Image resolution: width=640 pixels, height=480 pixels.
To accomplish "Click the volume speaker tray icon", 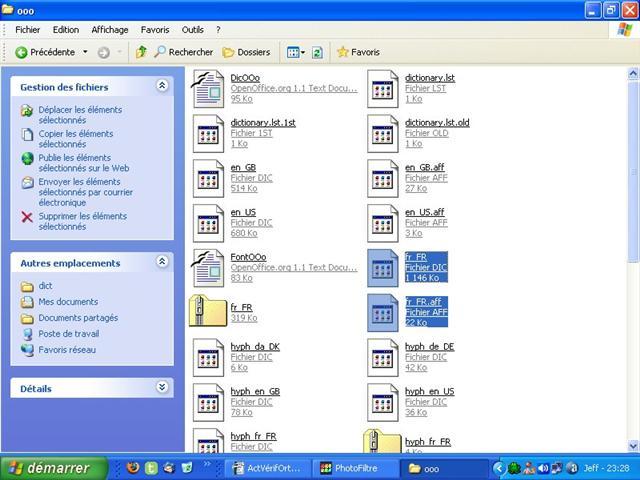I will [x=543, y=468].
